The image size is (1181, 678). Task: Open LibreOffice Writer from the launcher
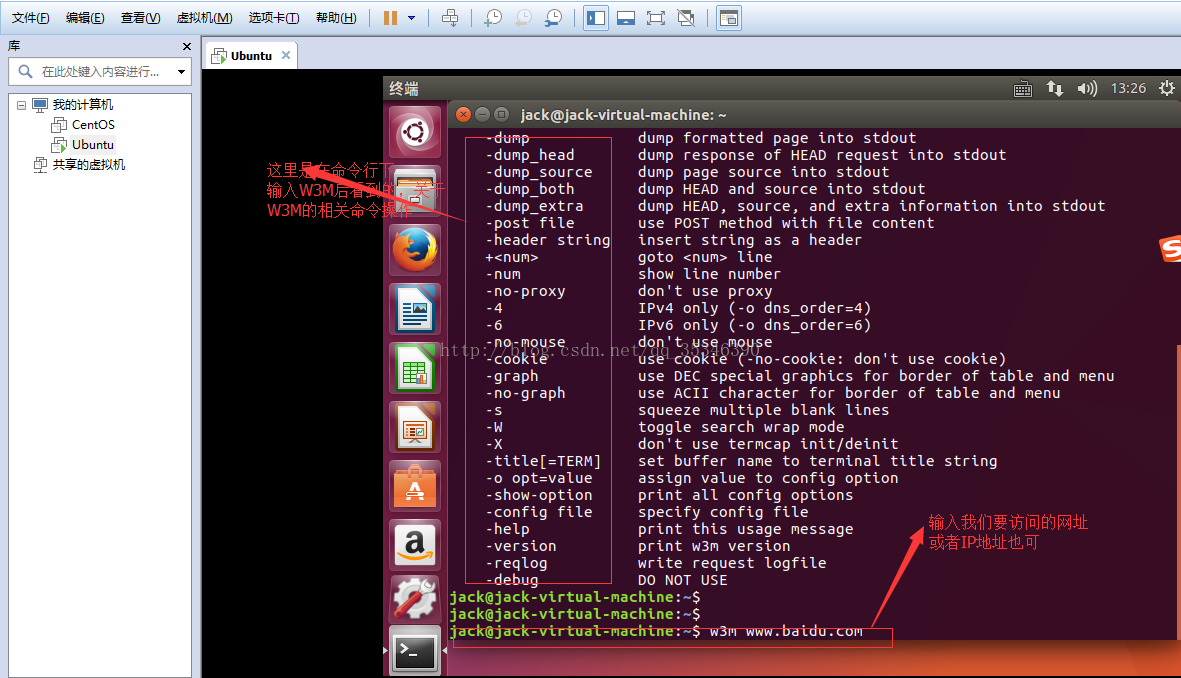pyautogui.click(x=414, y=309)
